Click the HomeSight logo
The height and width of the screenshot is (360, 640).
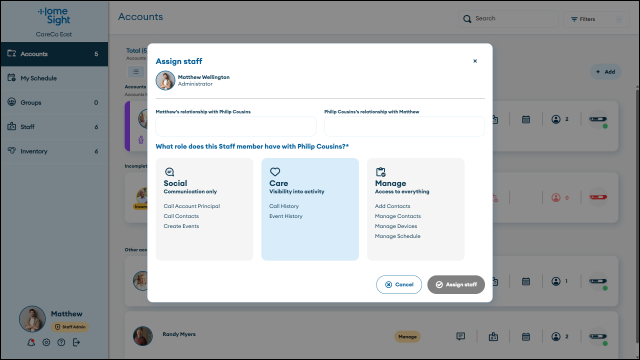(54, 16)
